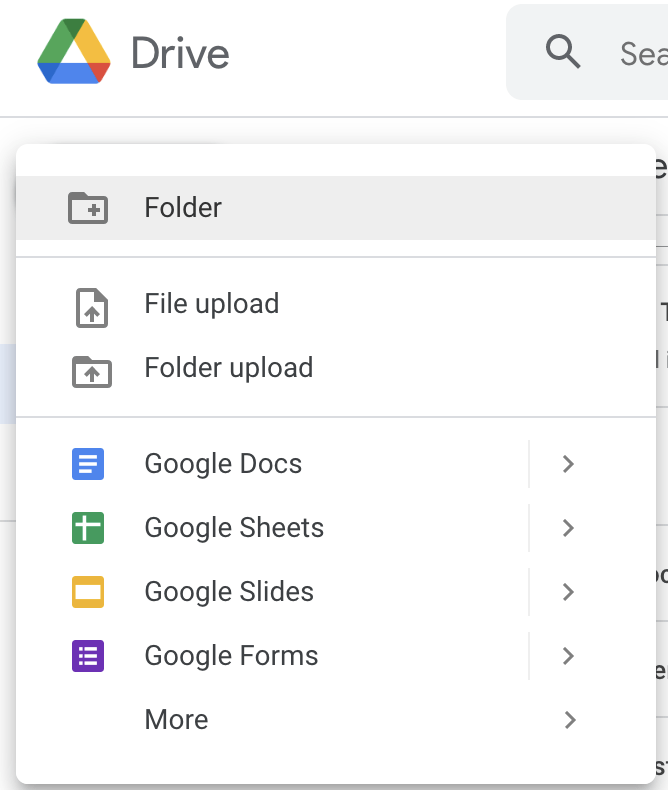Open the More menu item

[x=336, y=720]
